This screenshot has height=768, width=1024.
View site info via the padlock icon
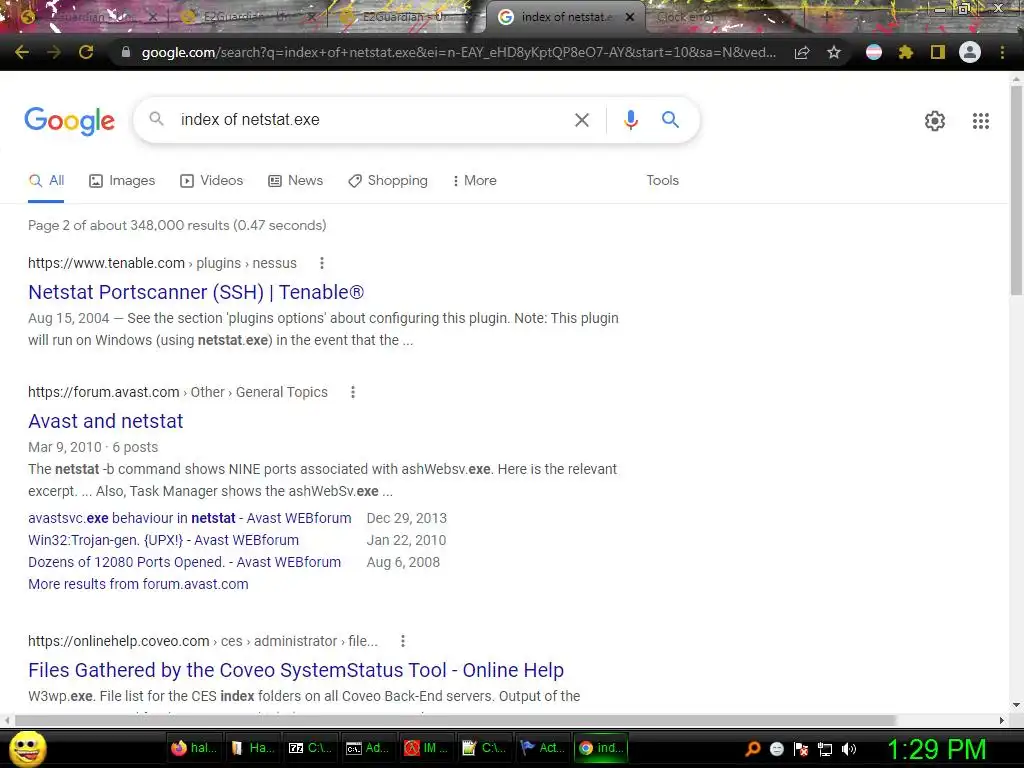pyautogui.click(x=126, y=52)
